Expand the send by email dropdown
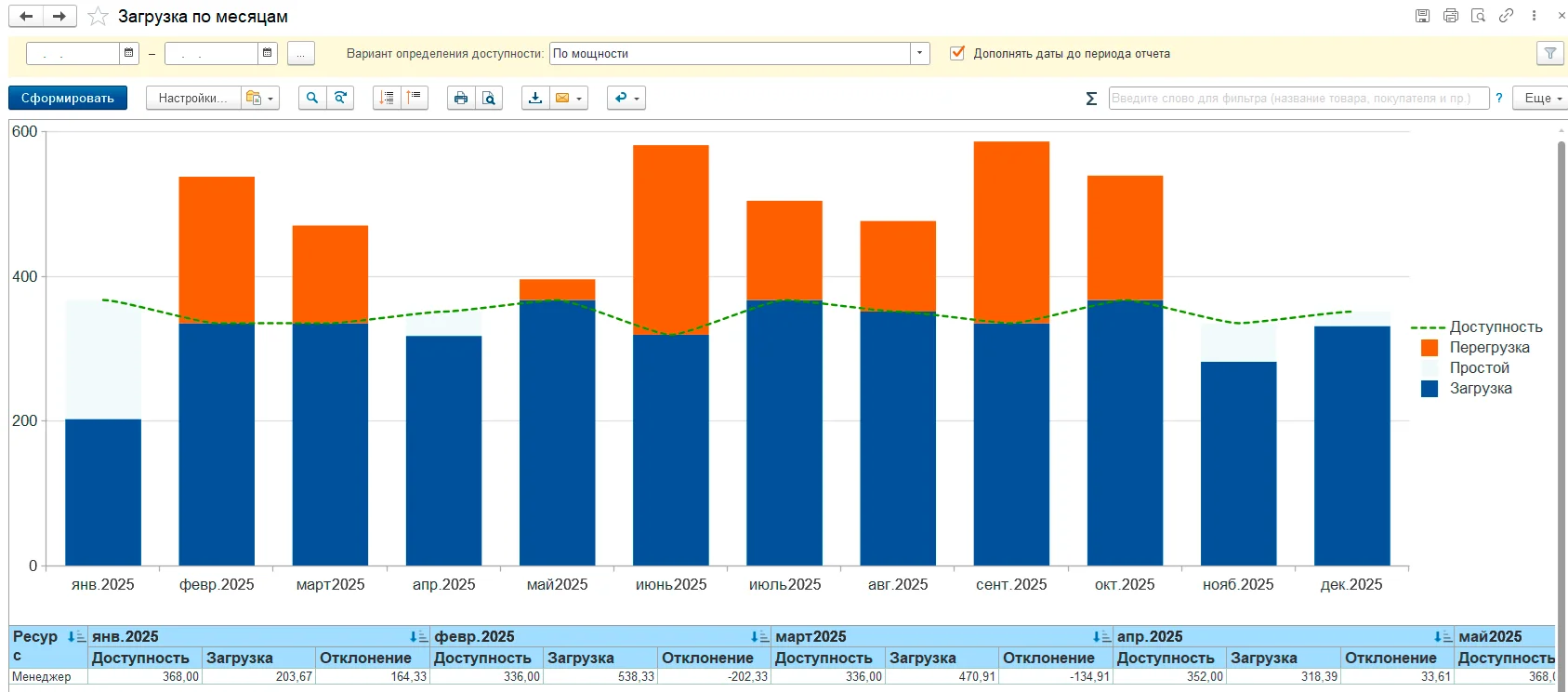Image resolution: width=1568 pixels, height=692 pixels. (578, 99)
